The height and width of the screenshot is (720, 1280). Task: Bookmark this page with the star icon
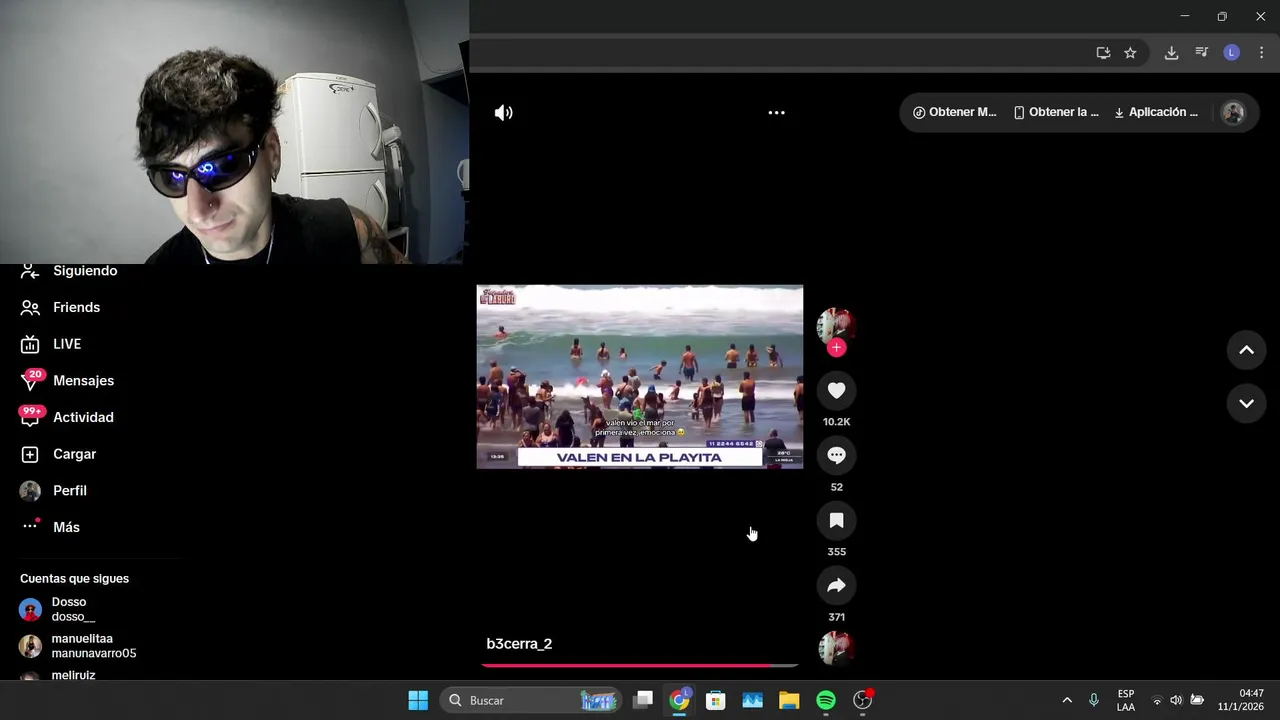[x=1130, y=53]
